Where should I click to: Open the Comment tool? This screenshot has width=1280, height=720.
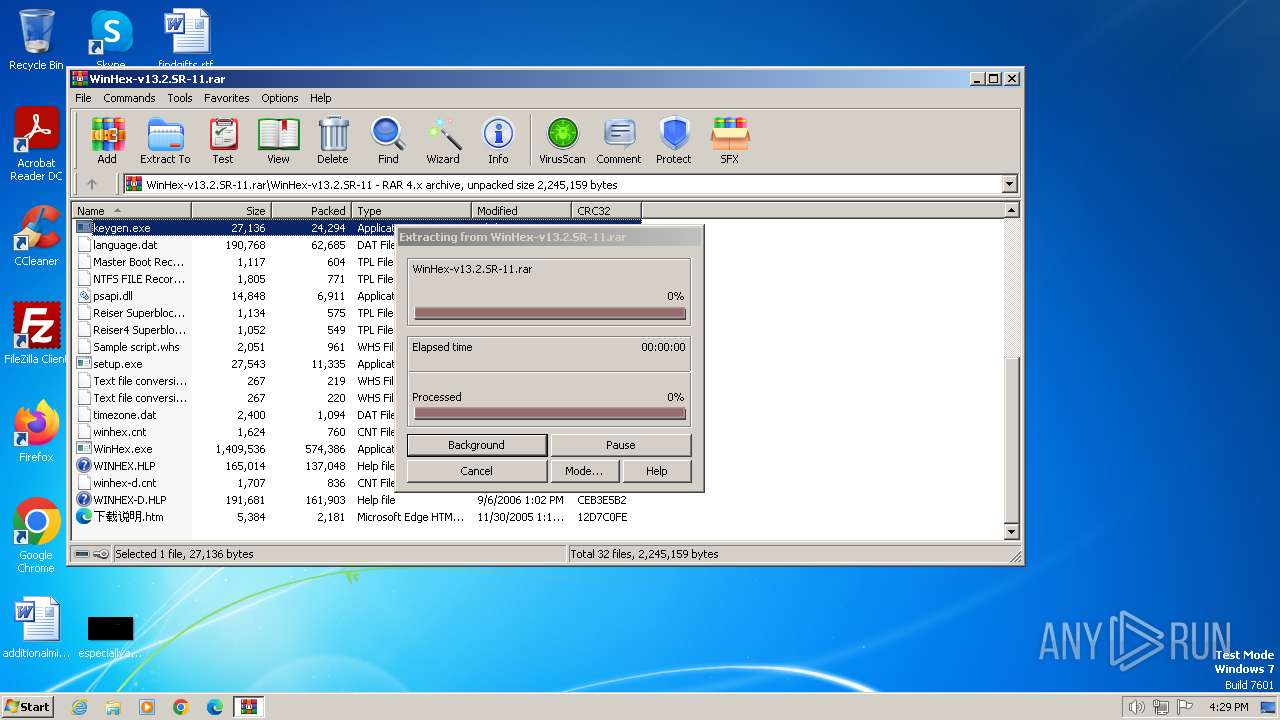pos(619,140)
